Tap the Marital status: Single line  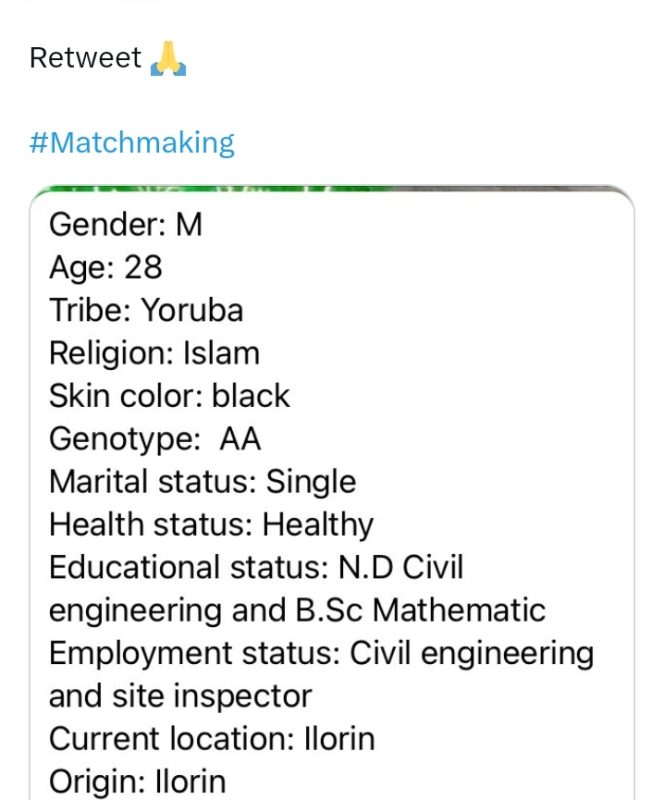pyautogui.click(x=203, y=482)
